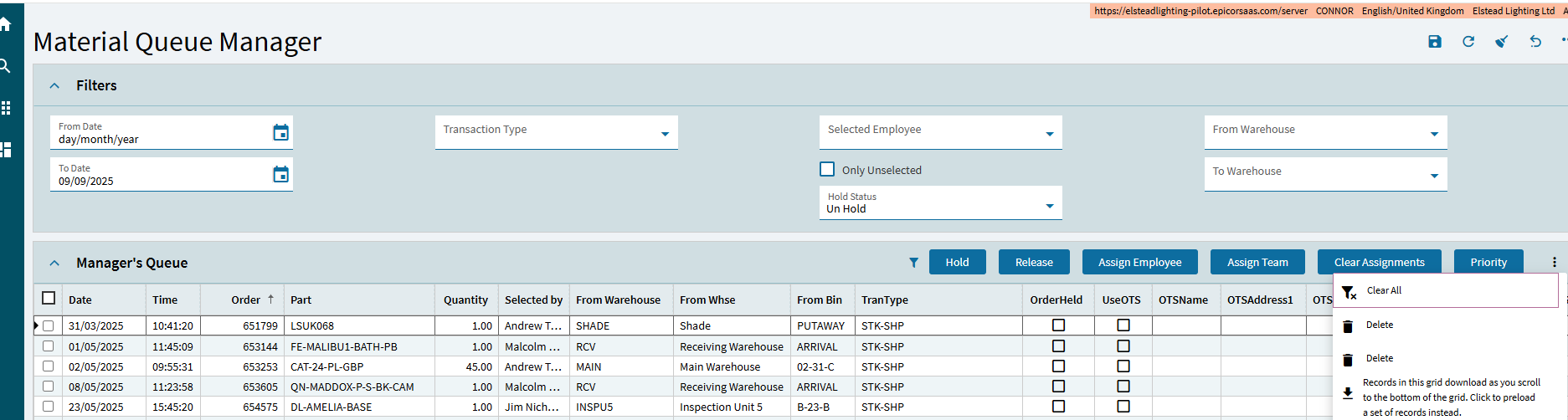Tick the select-all checkbox in grid header
Screen dimensions: 1568x420
click(x=49, y=298)
